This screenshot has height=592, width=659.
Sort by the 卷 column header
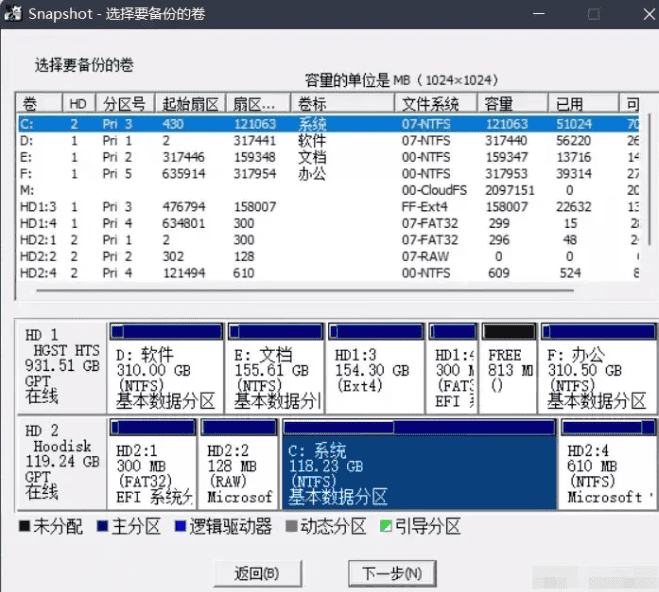(x=39, y=103)
